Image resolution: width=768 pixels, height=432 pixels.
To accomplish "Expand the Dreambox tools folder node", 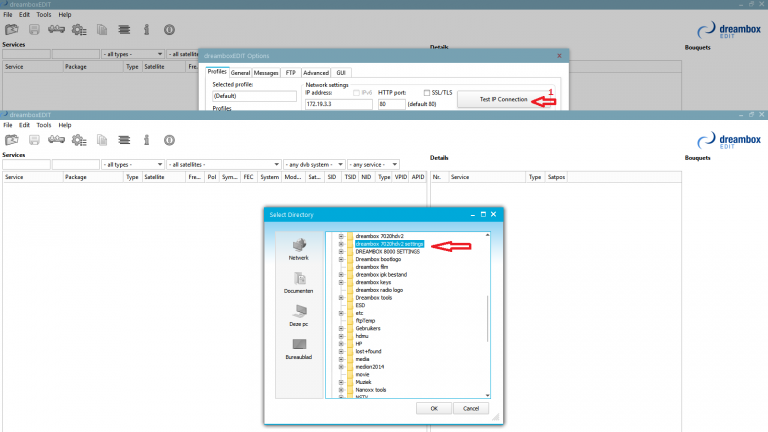I will tap(341, 297).
